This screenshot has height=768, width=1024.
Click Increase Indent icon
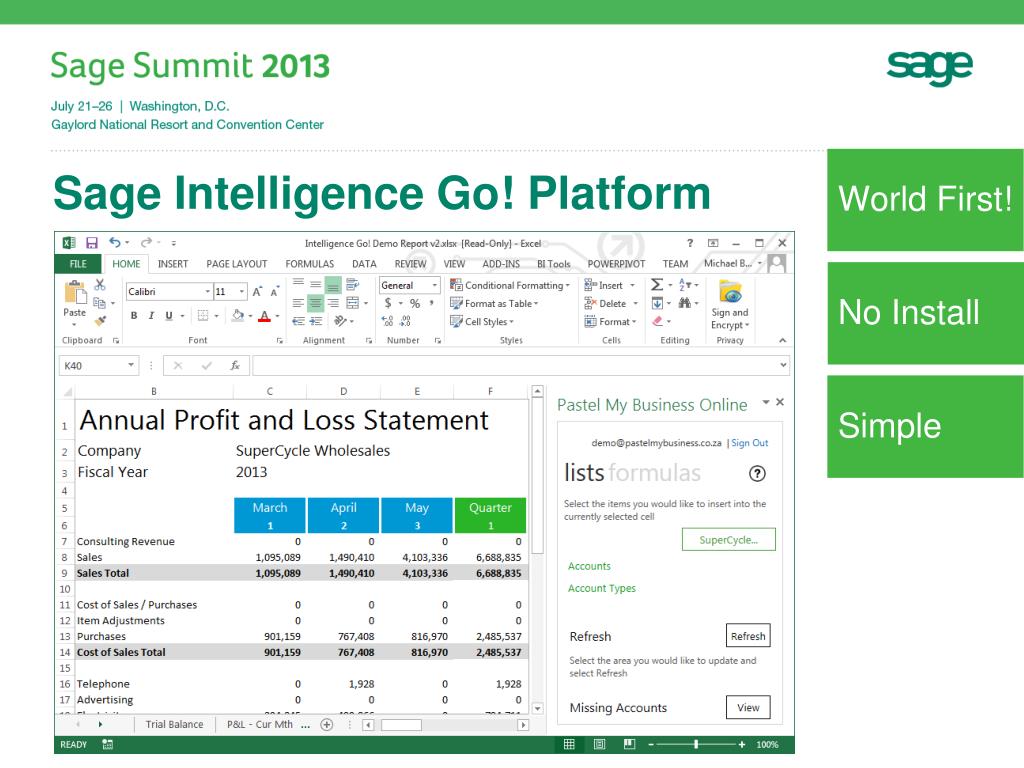coord(316,321)
